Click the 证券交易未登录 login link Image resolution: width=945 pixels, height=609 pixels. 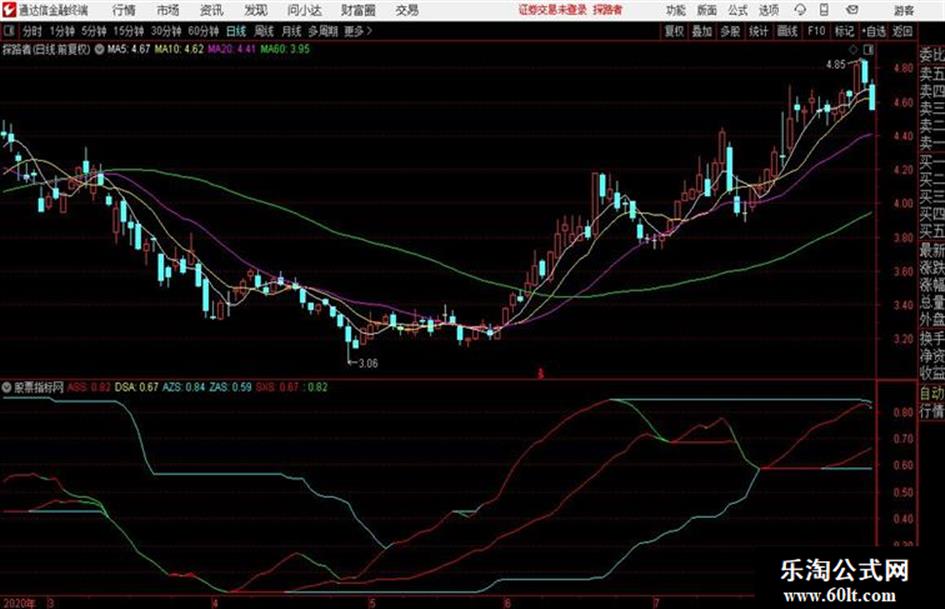(552, 10)
